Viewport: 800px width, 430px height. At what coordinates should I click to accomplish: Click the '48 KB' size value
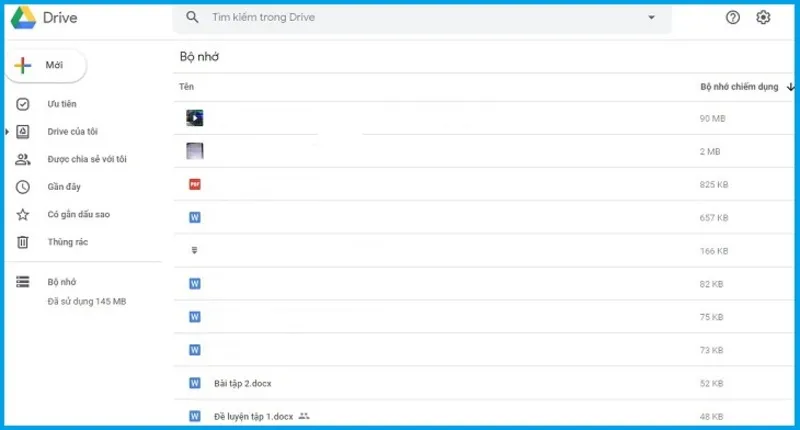pyautogui.click(x=711, y=417)
